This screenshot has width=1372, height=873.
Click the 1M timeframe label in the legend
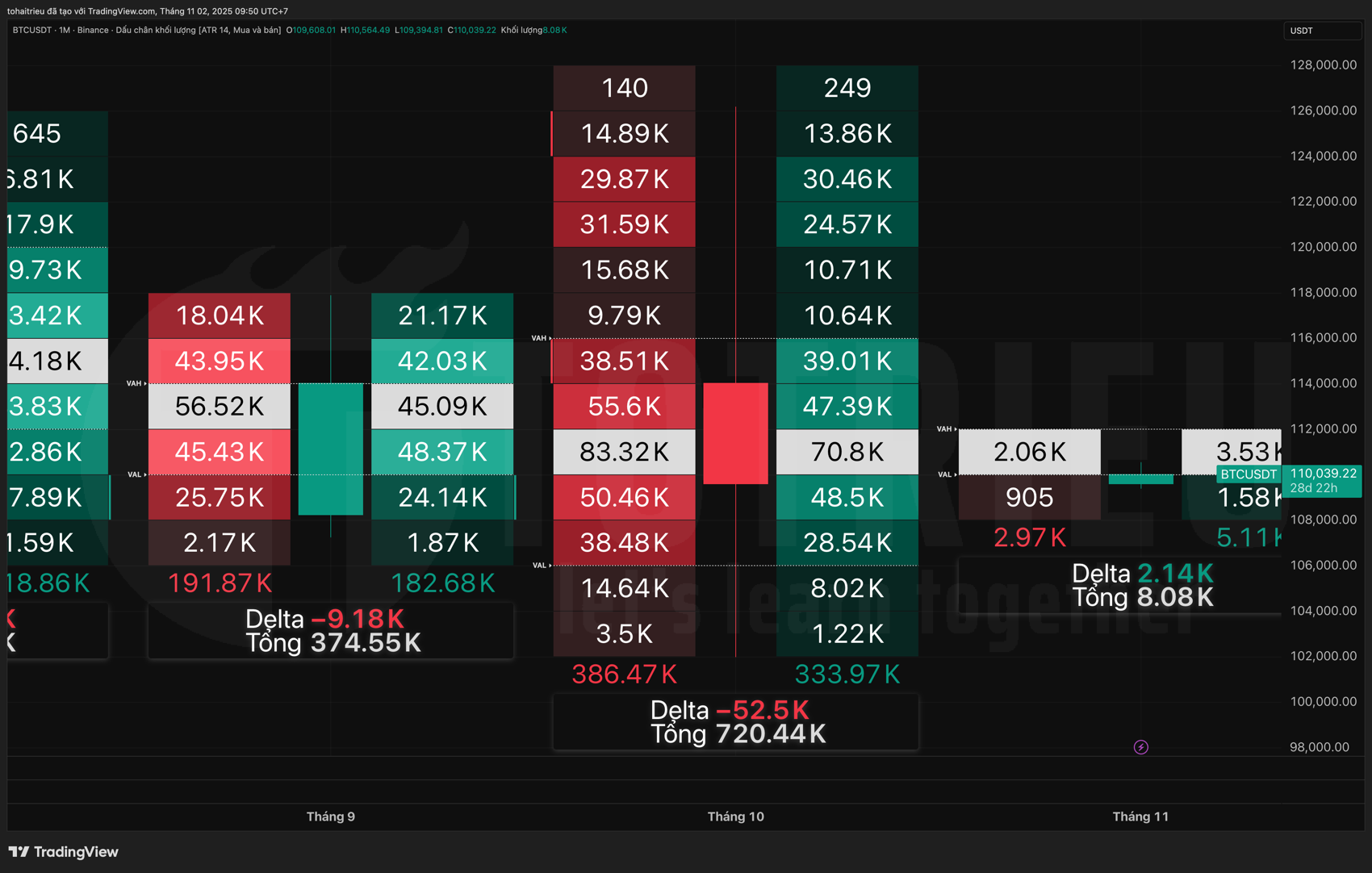click(63, 30)
